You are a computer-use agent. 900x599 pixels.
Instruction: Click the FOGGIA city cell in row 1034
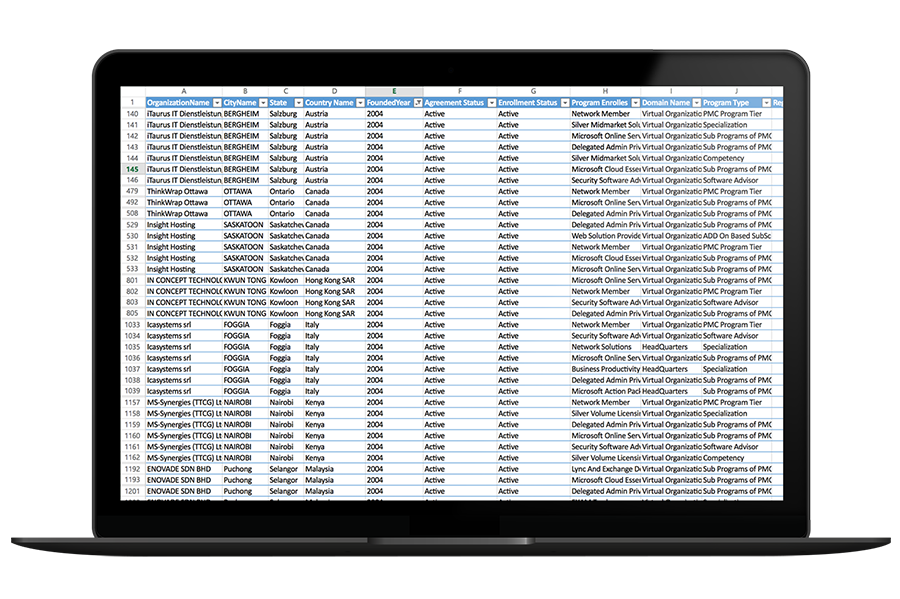(x=245, y=336)
